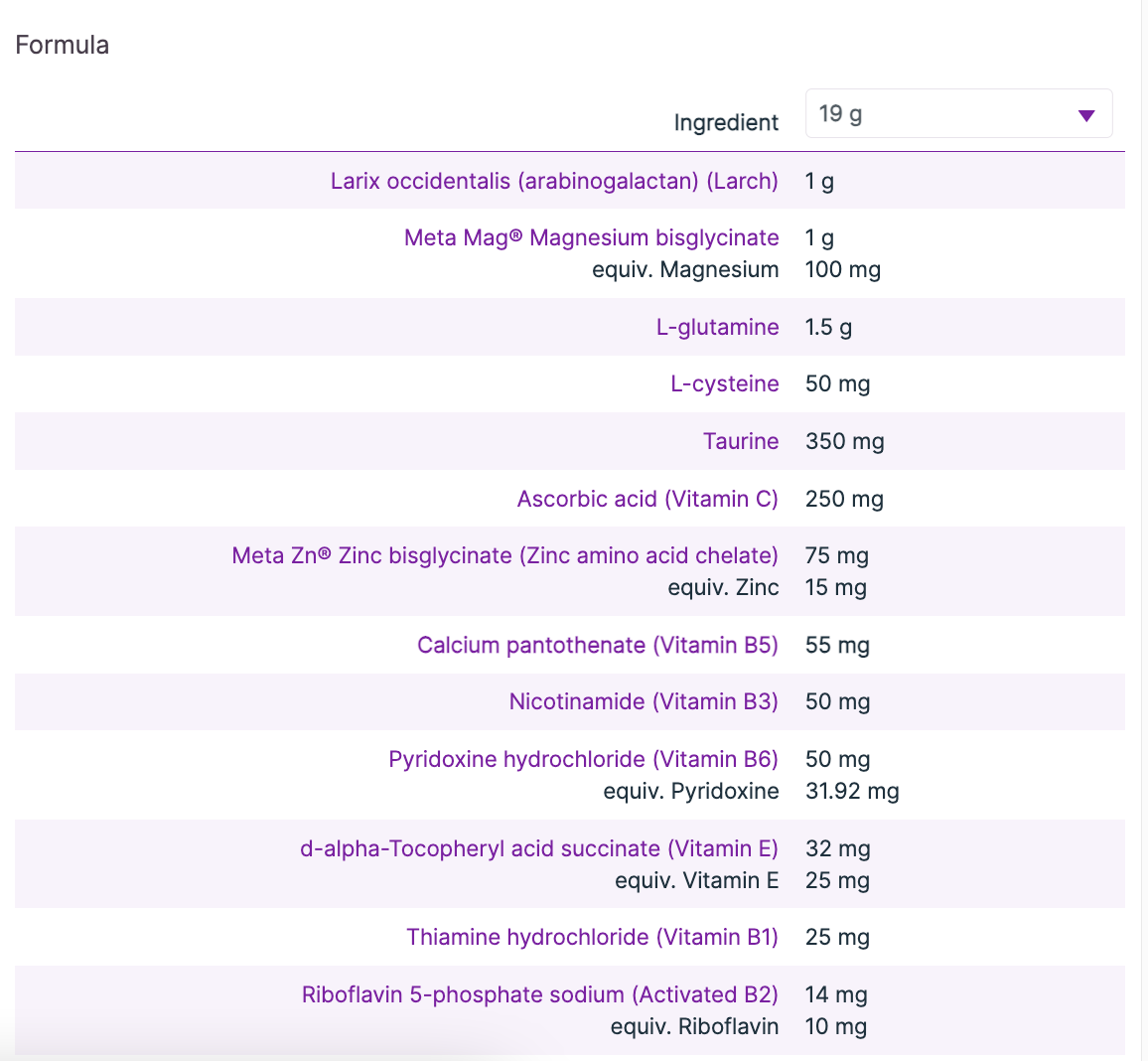The height and width of the screenshot is (1061, 1148).
Task: Click the Formula section heading
Action: pyautogui.click(x=62, y=45)
